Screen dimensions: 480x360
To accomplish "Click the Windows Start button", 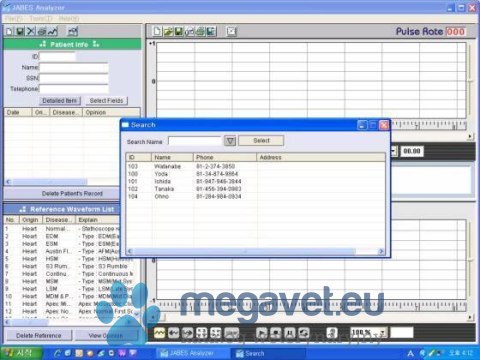I will (x=21, y=353).
